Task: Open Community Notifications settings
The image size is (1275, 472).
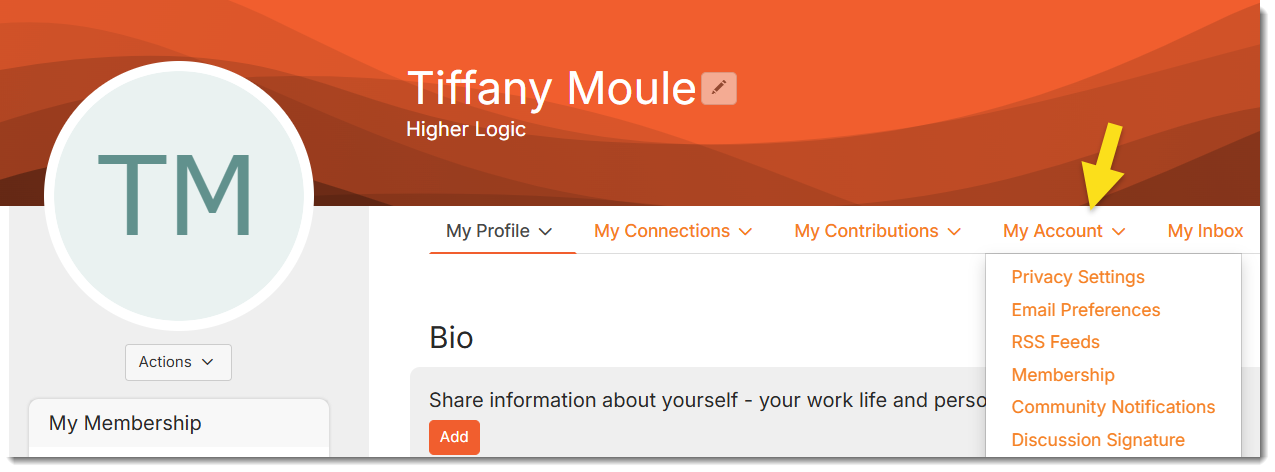Action: pos(1113,407)
